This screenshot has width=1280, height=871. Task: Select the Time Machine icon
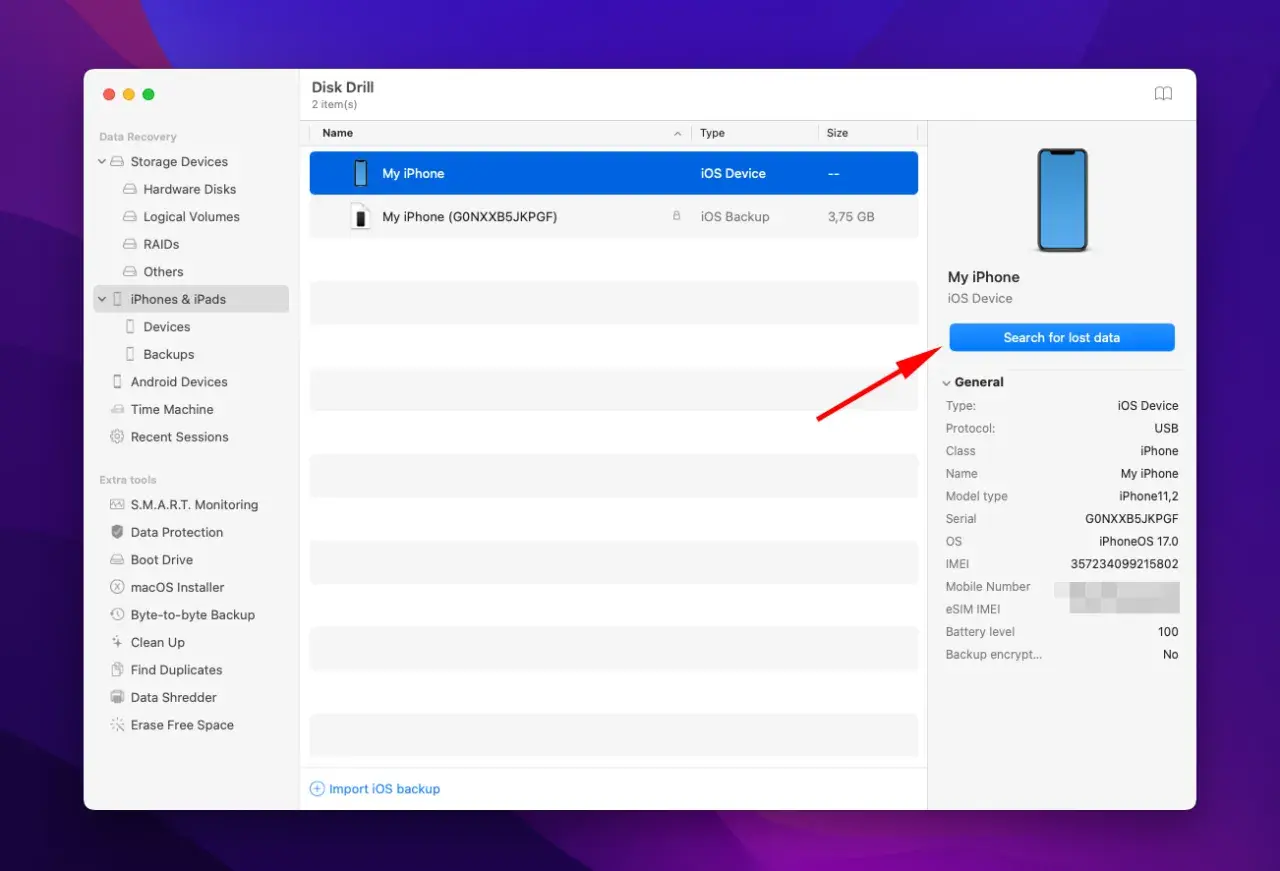pos(117,409)
